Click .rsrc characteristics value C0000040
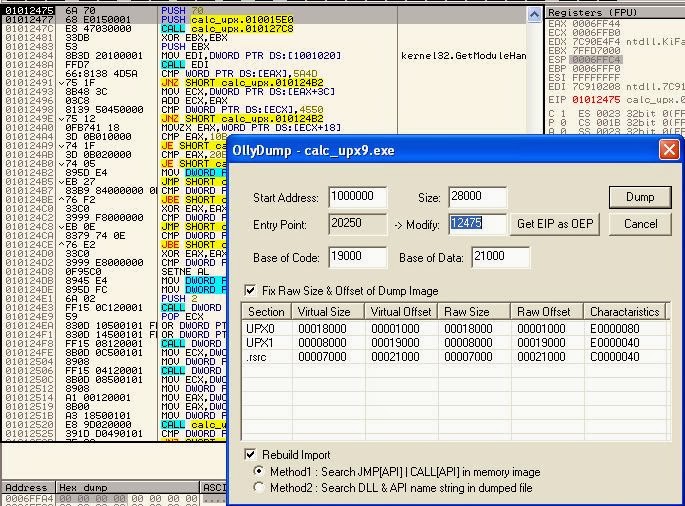The width and height of the screenshot is (685, 506). [615, 357]
